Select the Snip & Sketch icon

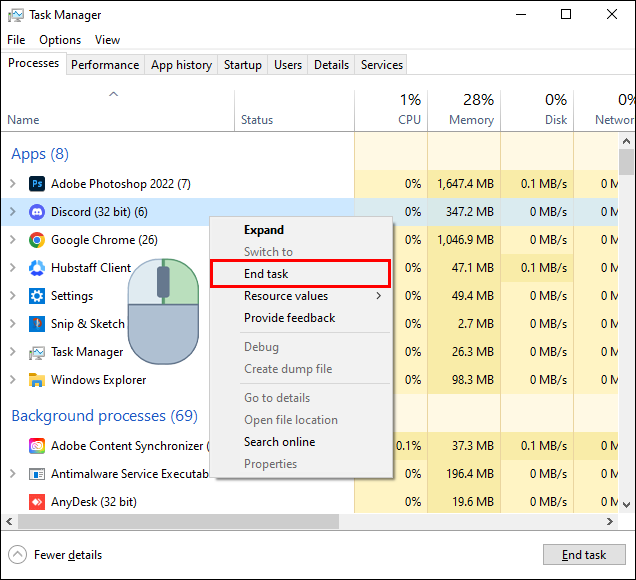tap(37, 324)
